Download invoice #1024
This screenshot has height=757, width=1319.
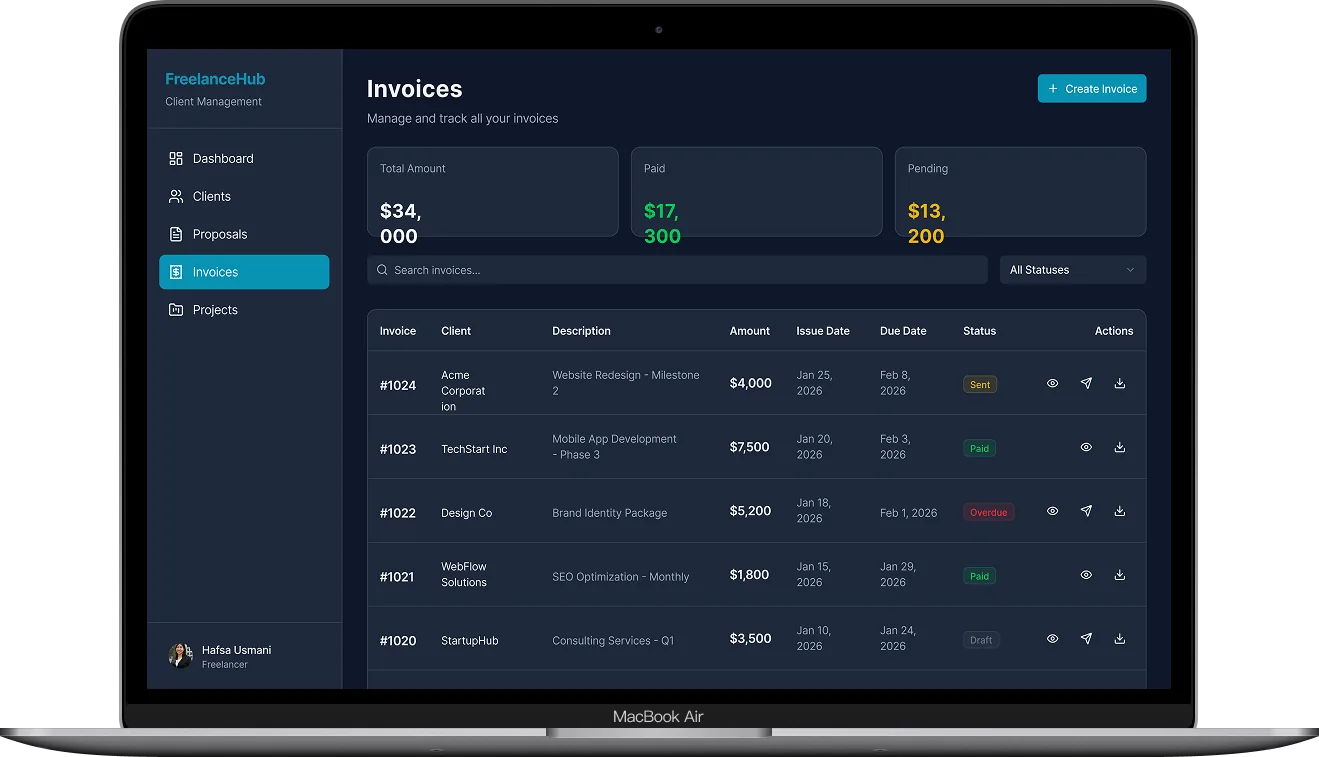(x=1120, y=383)
